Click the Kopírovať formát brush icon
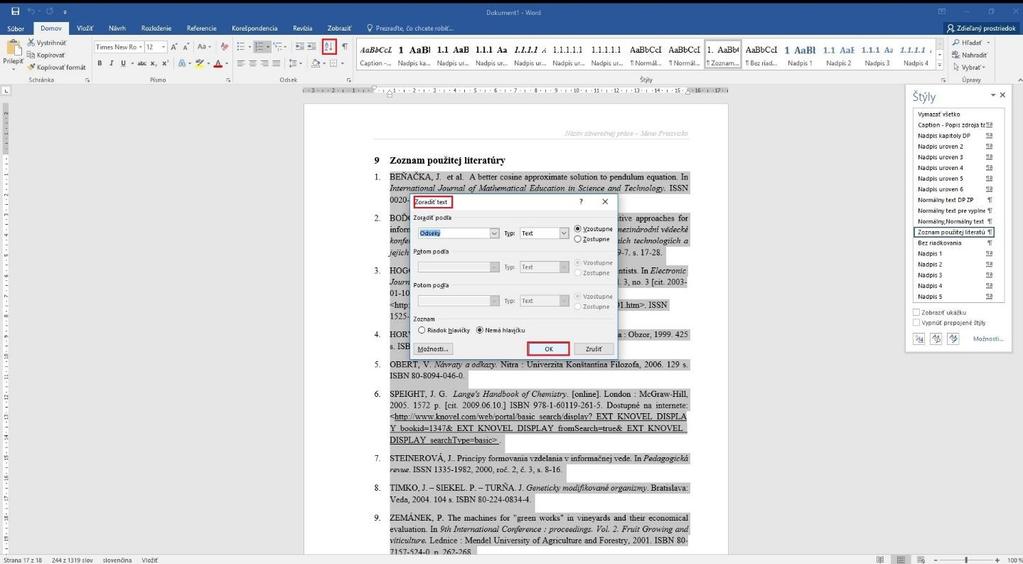The height and width of the screenshot is (564, 1023). (31, 67)
